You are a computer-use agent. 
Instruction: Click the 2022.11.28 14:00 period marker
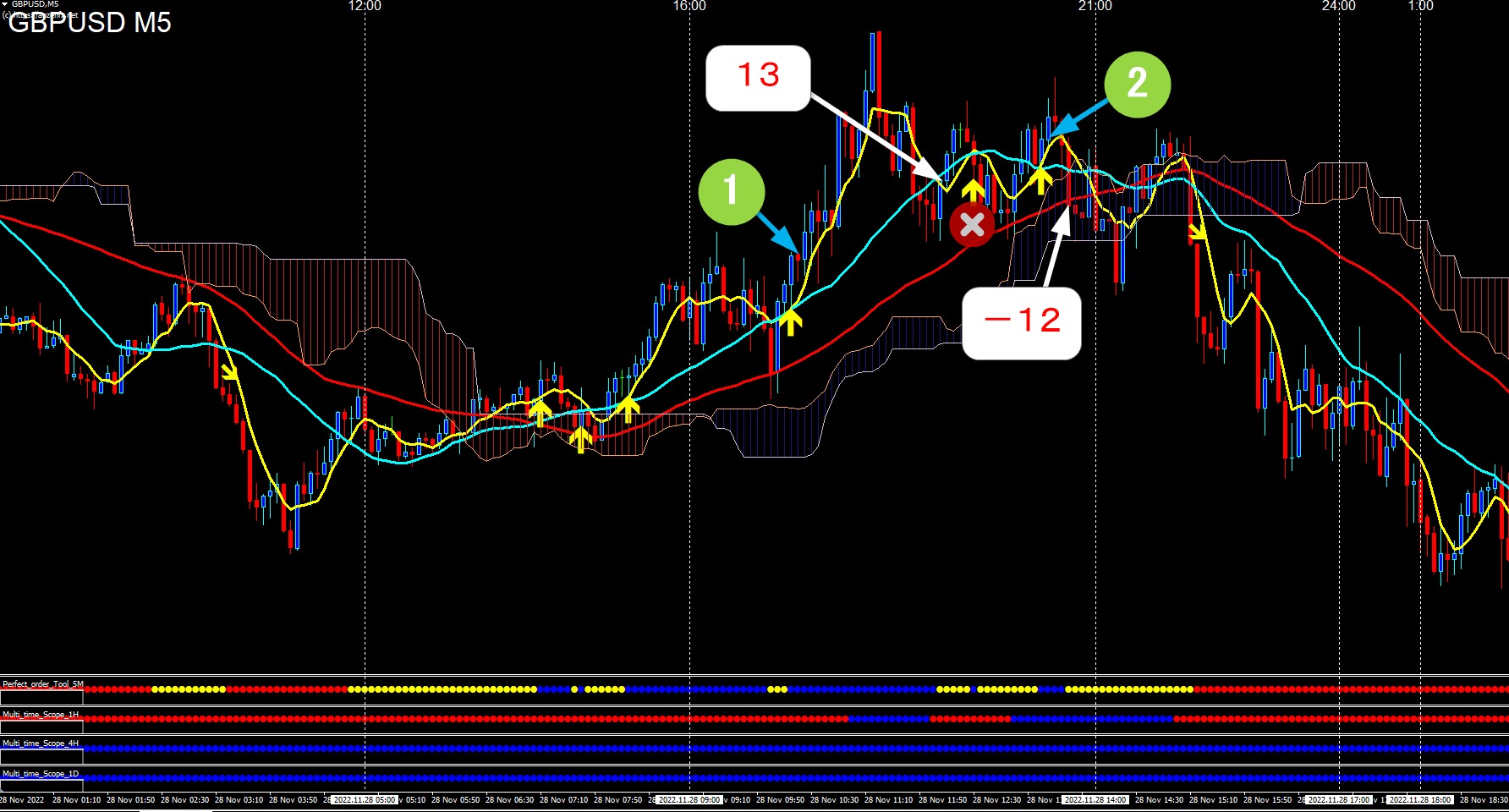[1095, 799]
